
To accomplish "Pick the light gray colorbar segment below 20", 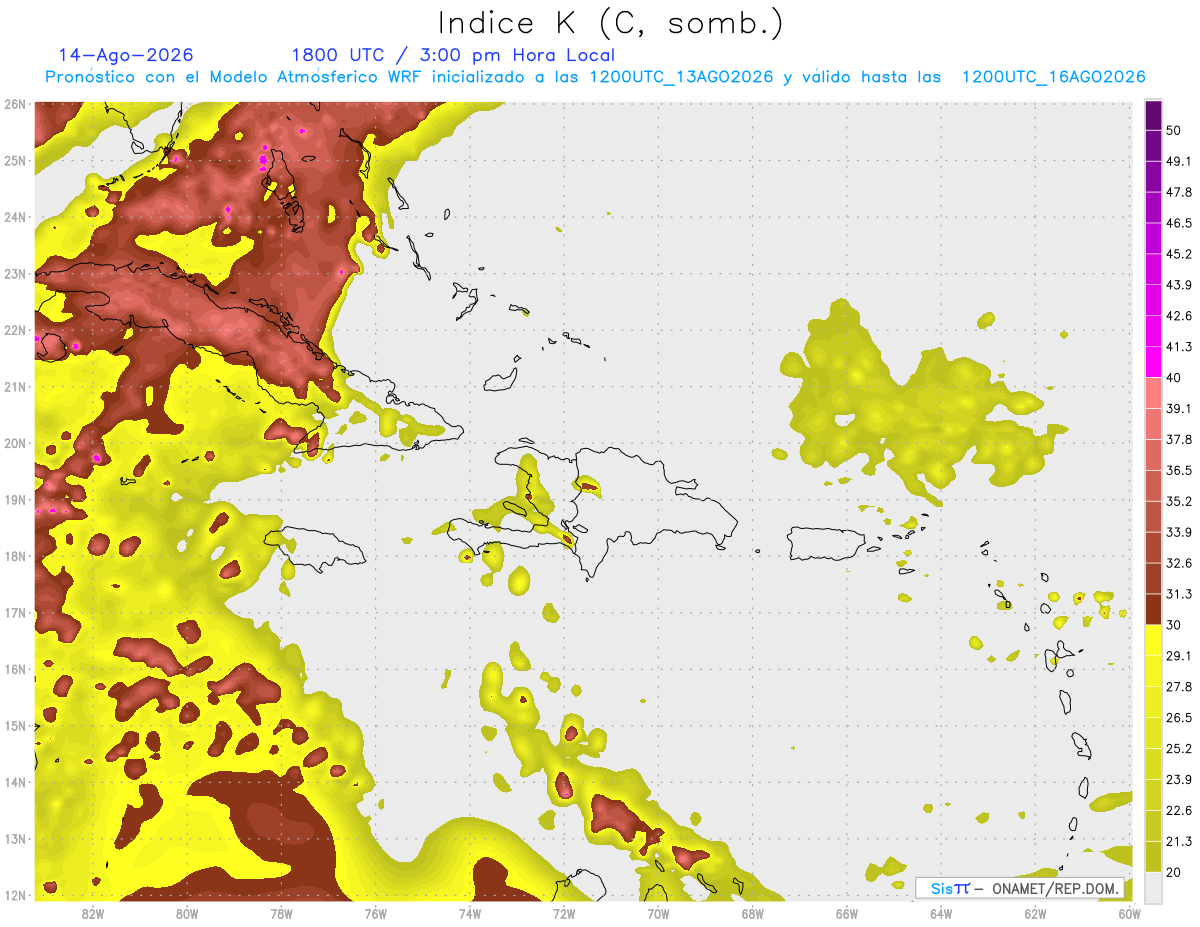I will [1153, 887].
